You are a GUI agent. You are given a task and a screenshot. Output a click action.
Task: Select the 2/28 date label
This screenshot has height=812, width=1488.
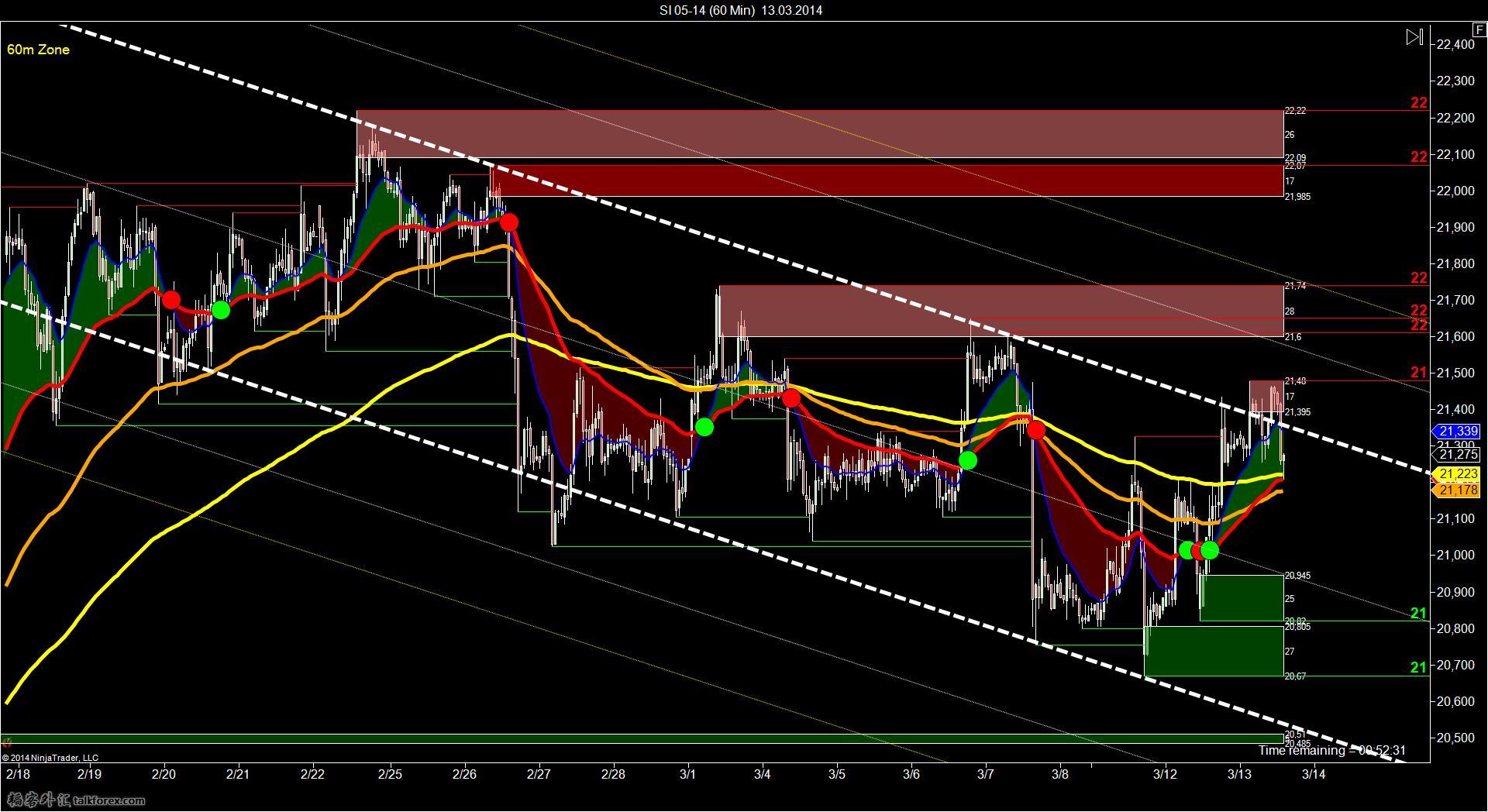pyautogui.click(x=613, y=774)
